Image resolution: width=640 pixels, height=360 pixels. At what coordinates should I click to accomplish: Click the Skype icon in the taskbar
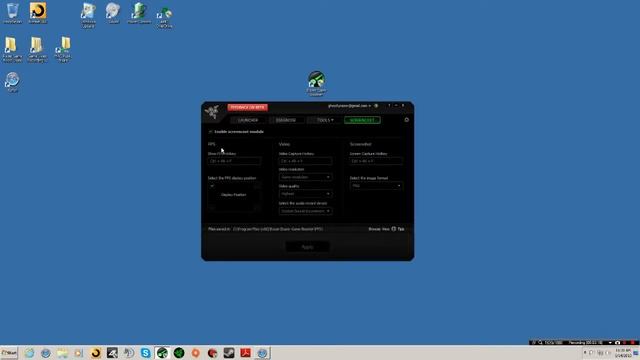point(145,353)
